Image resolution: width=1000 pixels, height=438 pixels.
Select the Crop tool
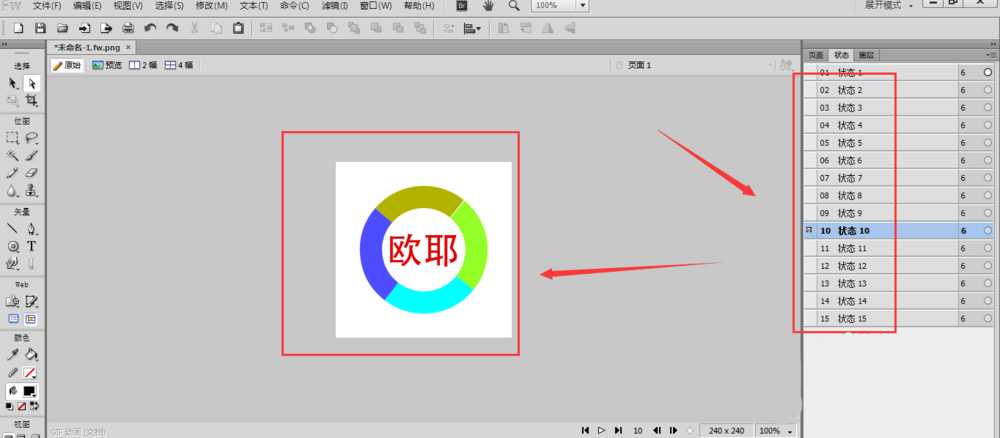coord(32,101)
